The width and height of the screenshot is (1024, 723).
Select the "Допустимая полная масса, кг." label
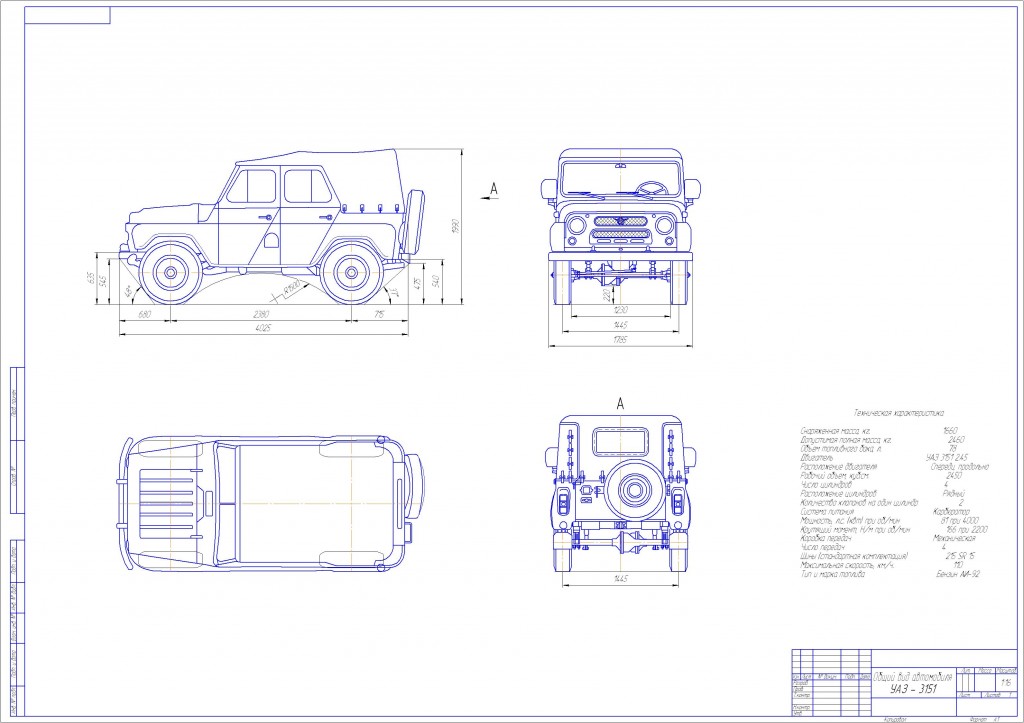pyautogui.click(x=845, y=440)
